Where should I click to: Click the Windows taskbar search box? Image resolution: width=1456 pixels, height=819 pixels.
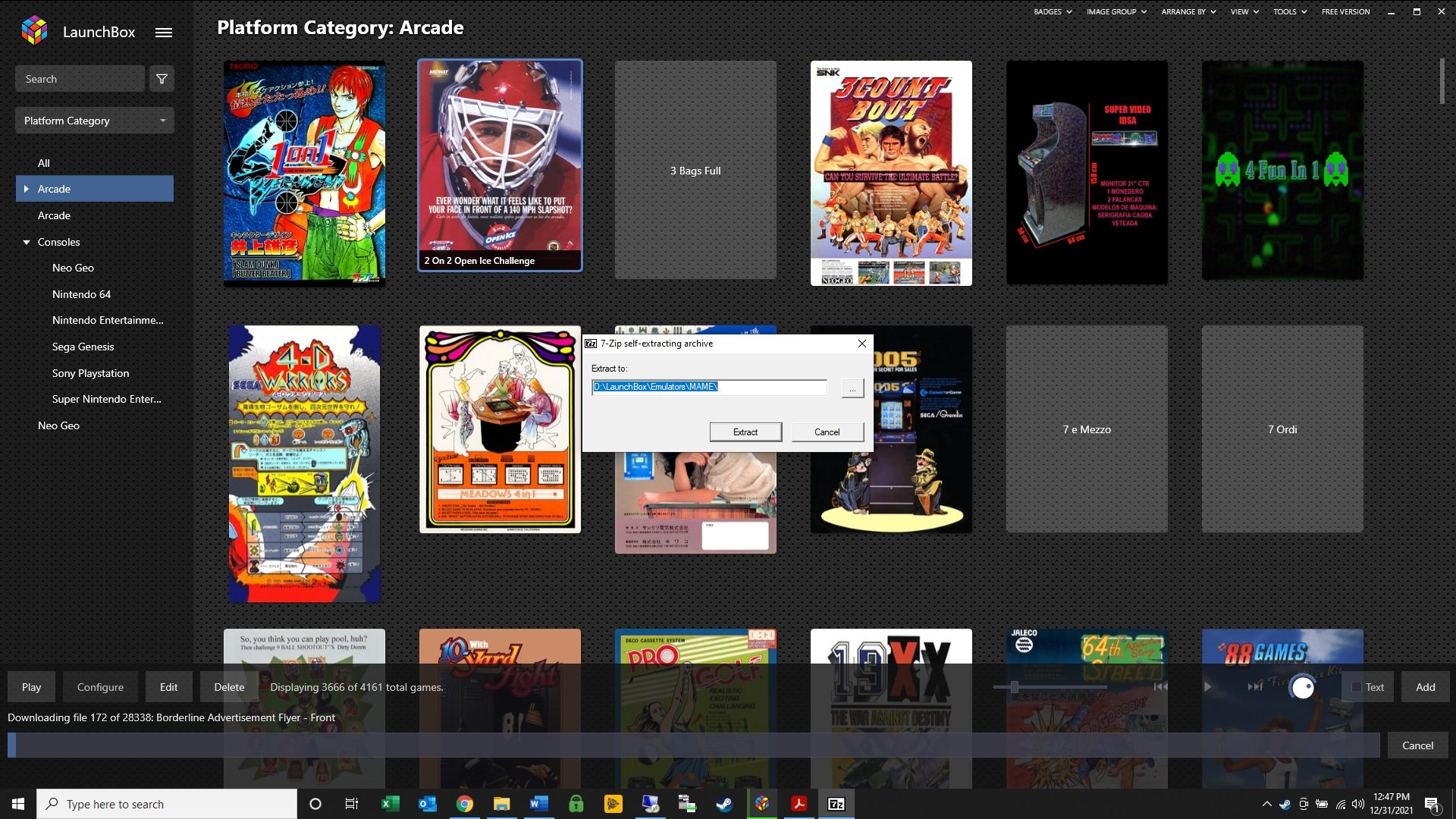pyautogui.click(x=167, y=804)
